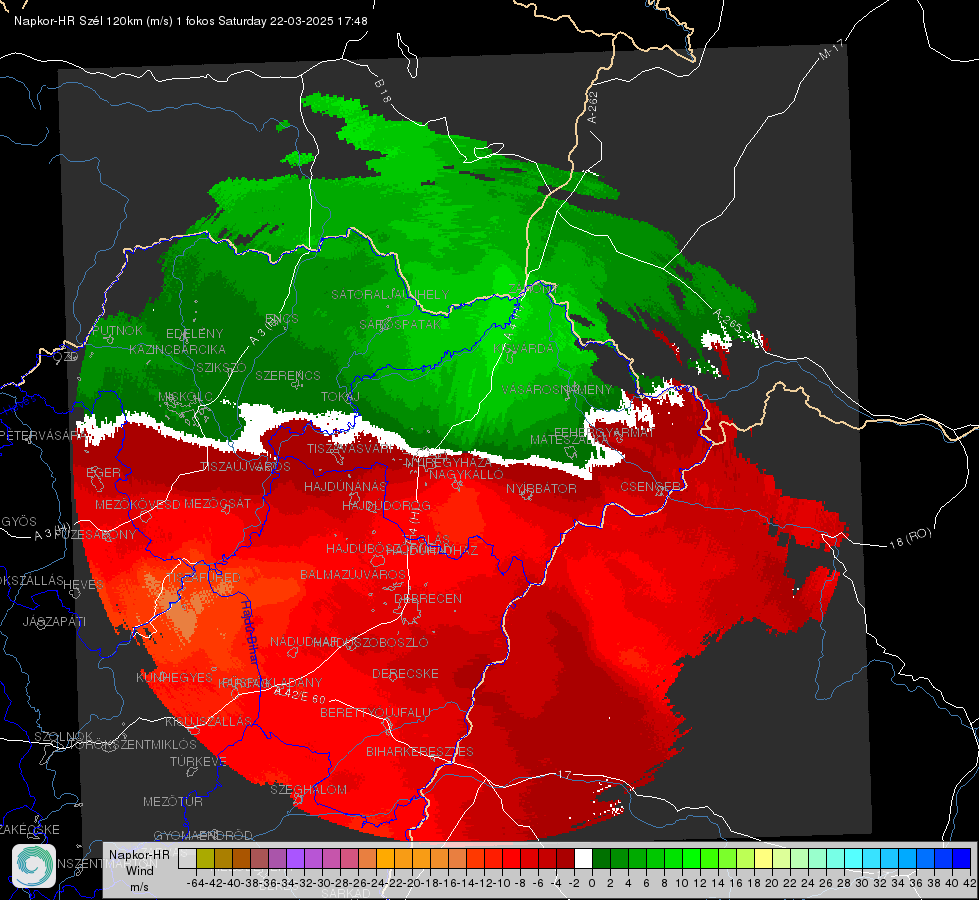Click the TOKAJ label
The width and height of the screenshot is (979, 900).
340,397
